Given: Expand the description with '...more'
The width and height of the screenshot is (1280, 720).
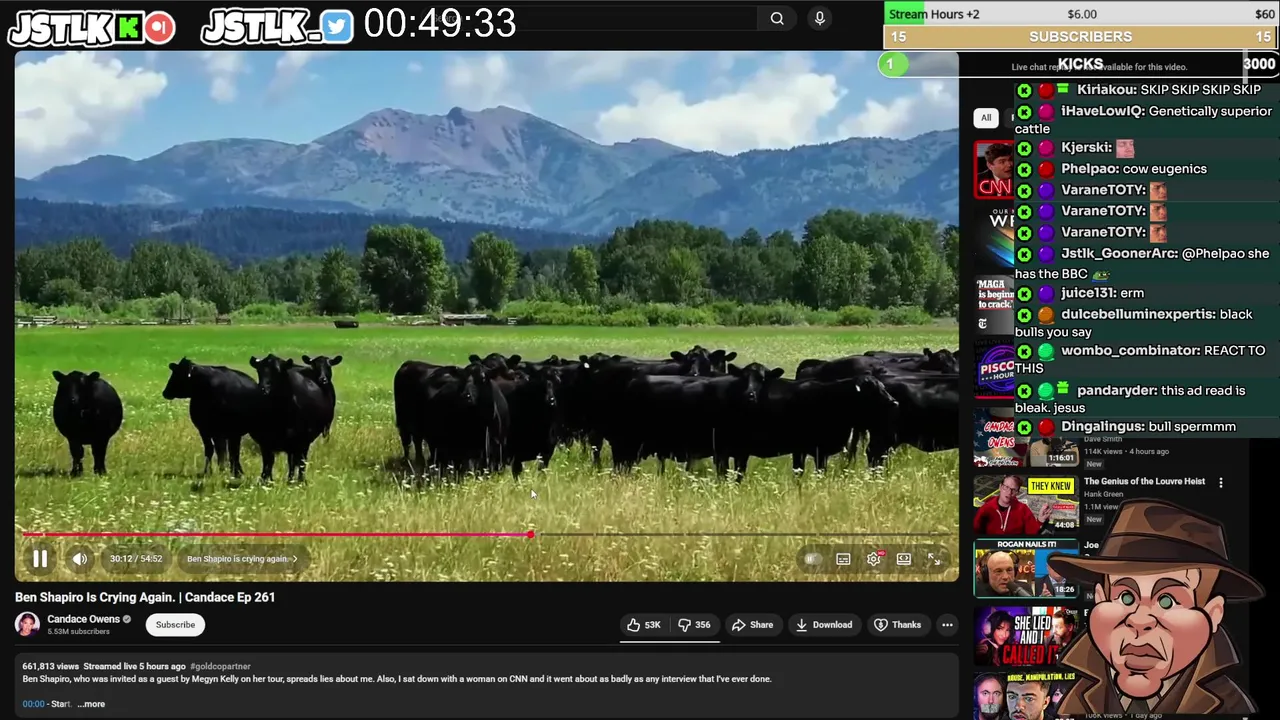Looking at the screenshot, I should (91, 704).
